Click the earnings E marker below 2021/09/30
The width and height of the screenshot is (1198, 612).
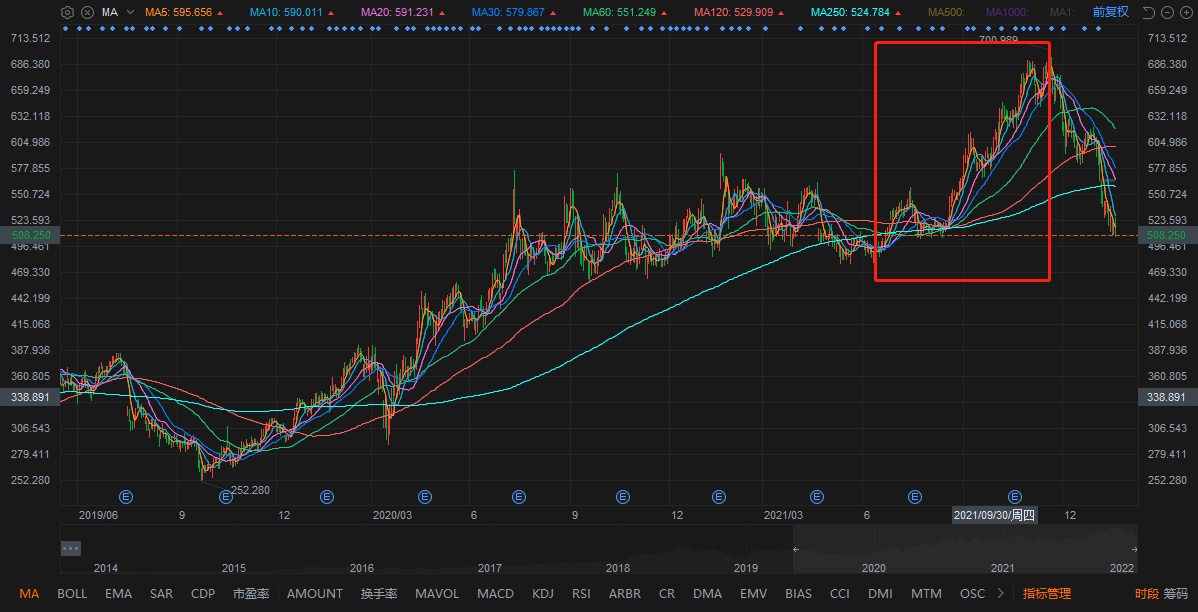point(1015,496)
